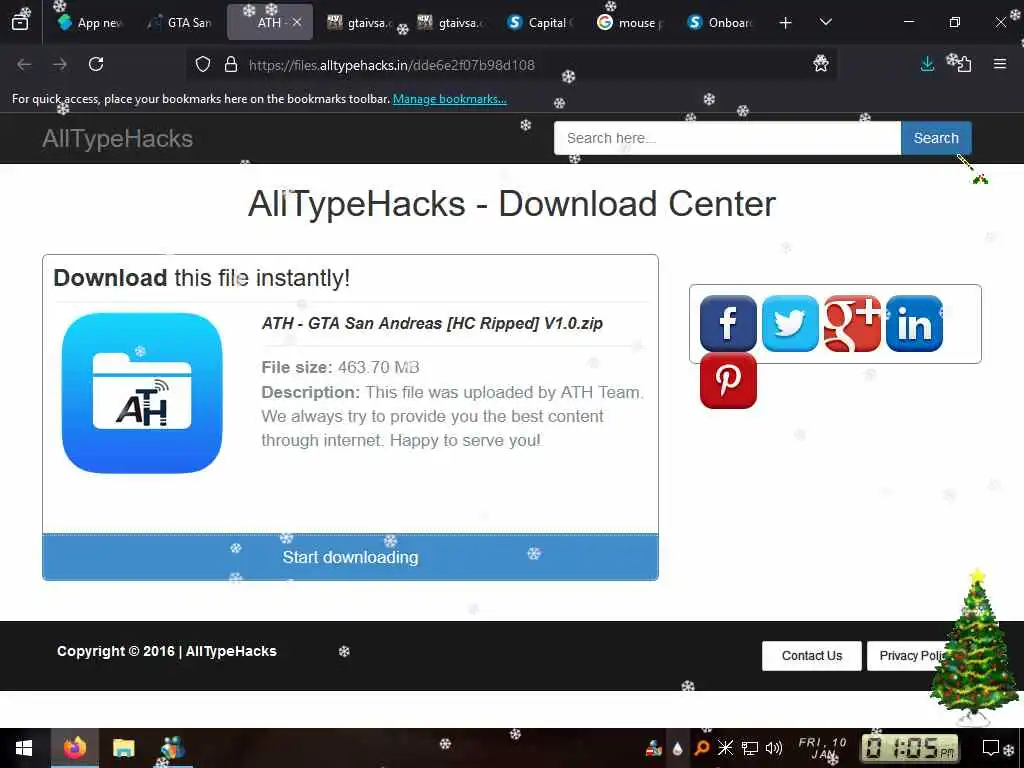
Task: Click the file name ATH - GTA San Andreas zip
Action: tap(432, 323)
